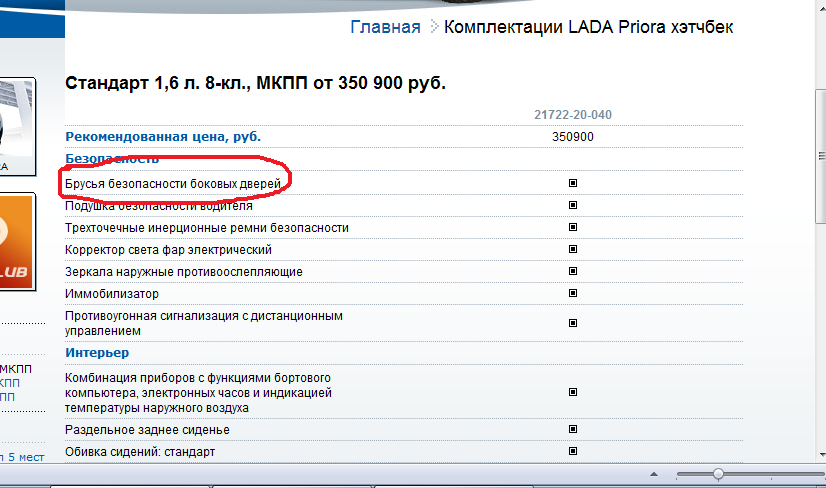Click mark icon for Подушка безопасности водителя
Image resolution: width=826 pixels, height=488 pixels.
coord(573,205)
